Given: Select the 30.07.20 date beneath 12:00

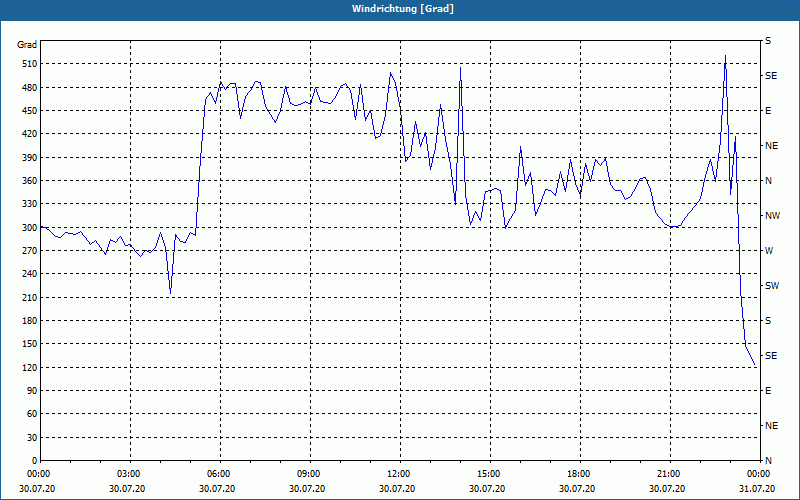Looking at the screenshot, I should pos(397,488).
